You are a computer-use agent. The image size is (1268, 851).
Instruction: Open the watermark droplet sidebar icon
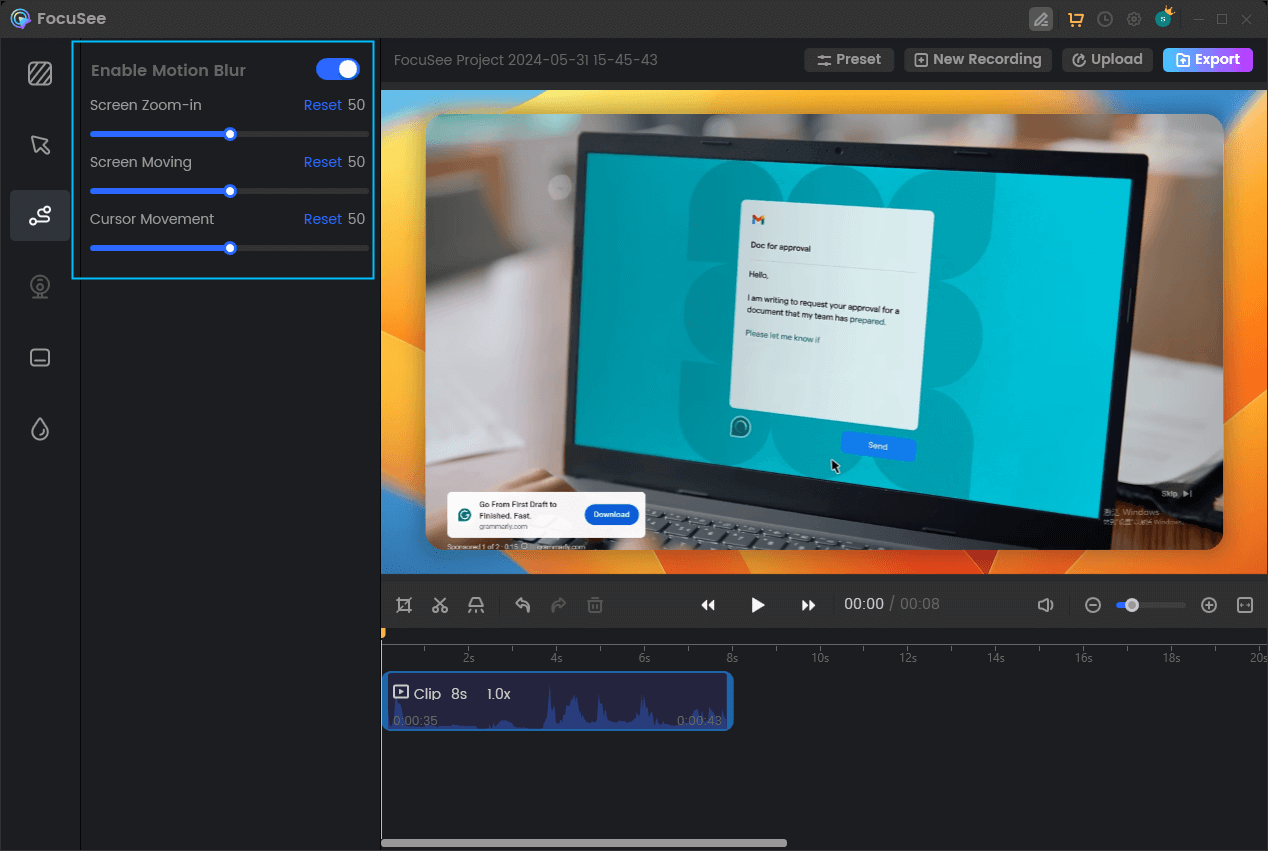coord(40,429)
